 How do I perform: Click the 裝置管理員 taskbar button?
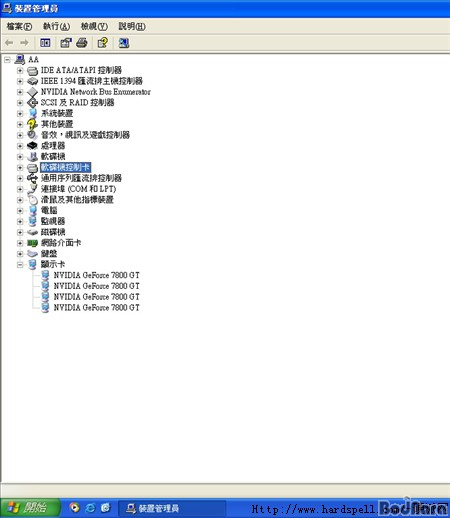[172, 508]
